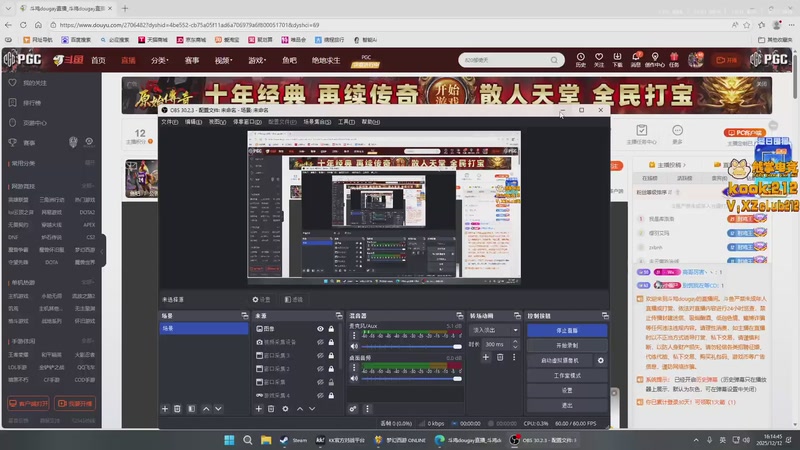
Task: Open scene filters icon in Scenes panel
Action: coord(191,409)
